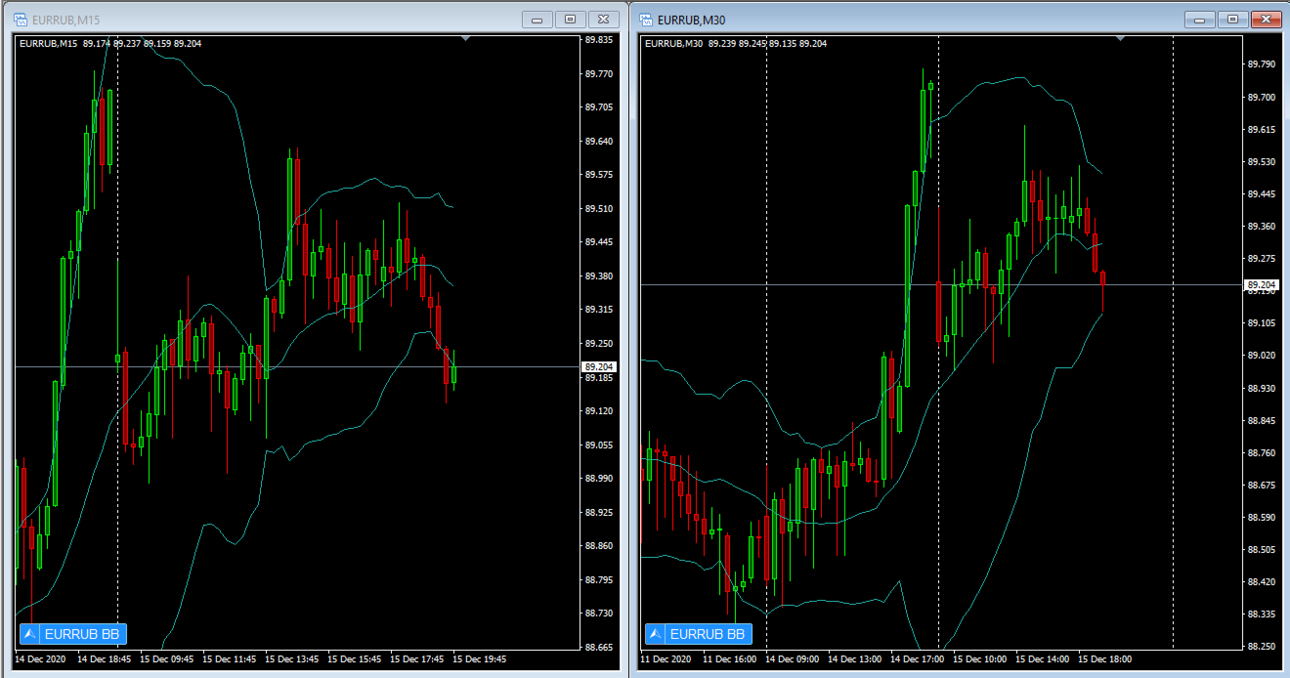This screenshot has width=1290, height=678.
Task: Click the 89.055 price label in M15 scale
Action: click(x=598, y=445)
